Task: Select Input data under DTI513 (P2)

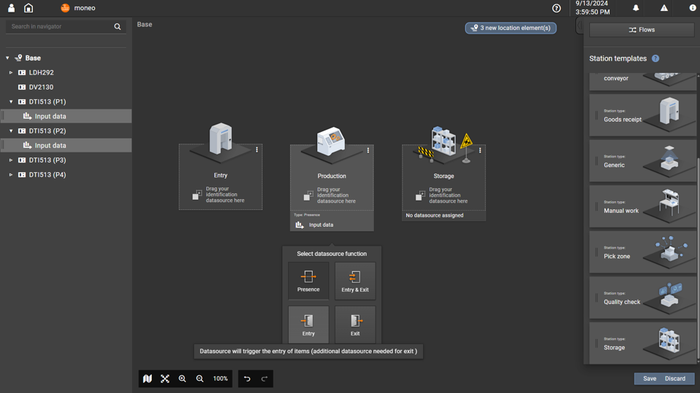Action: (x=66, y=145)
